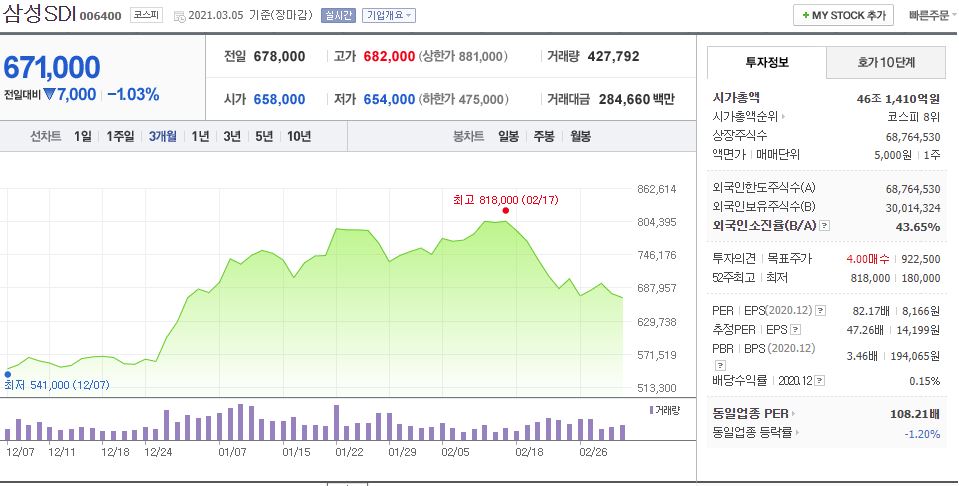Click the 거래대금 value 284,660 백만
This screenshot has height=486, width=959.
point(637,100)
